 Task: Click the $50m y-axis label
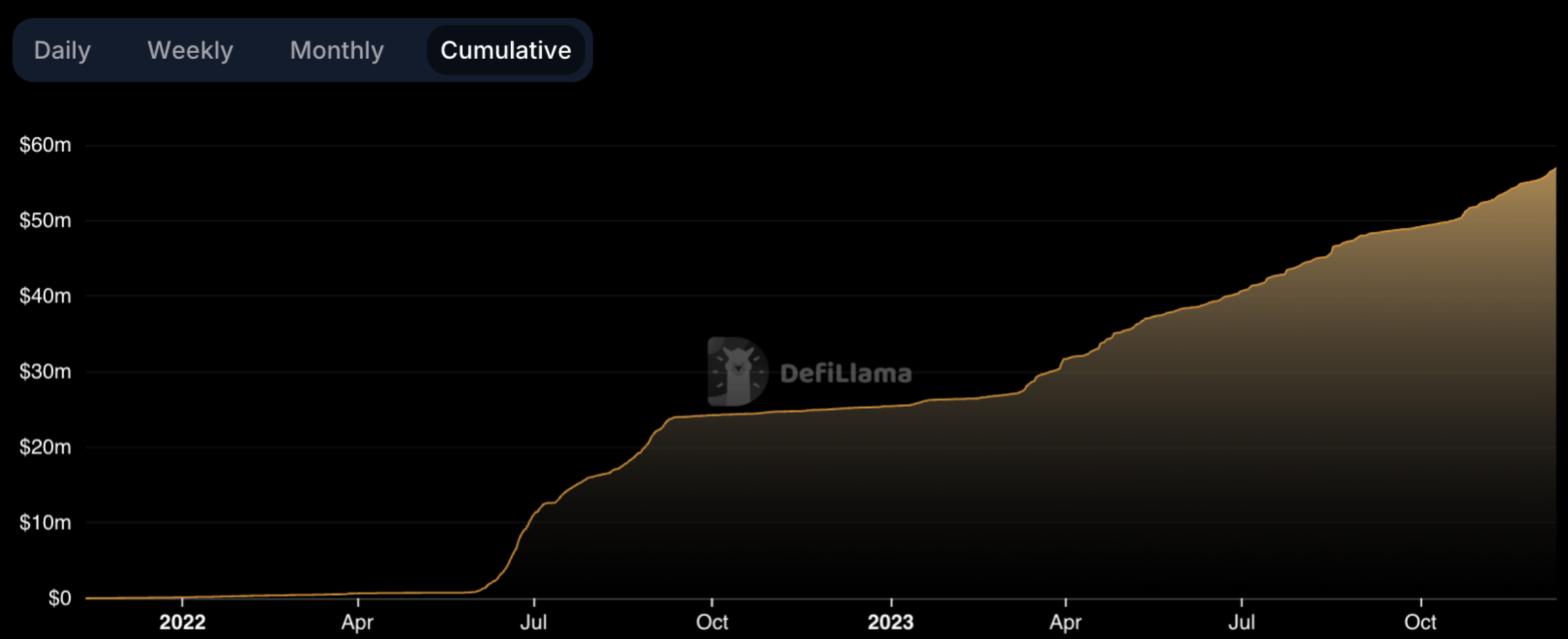(x=45, y=221)
